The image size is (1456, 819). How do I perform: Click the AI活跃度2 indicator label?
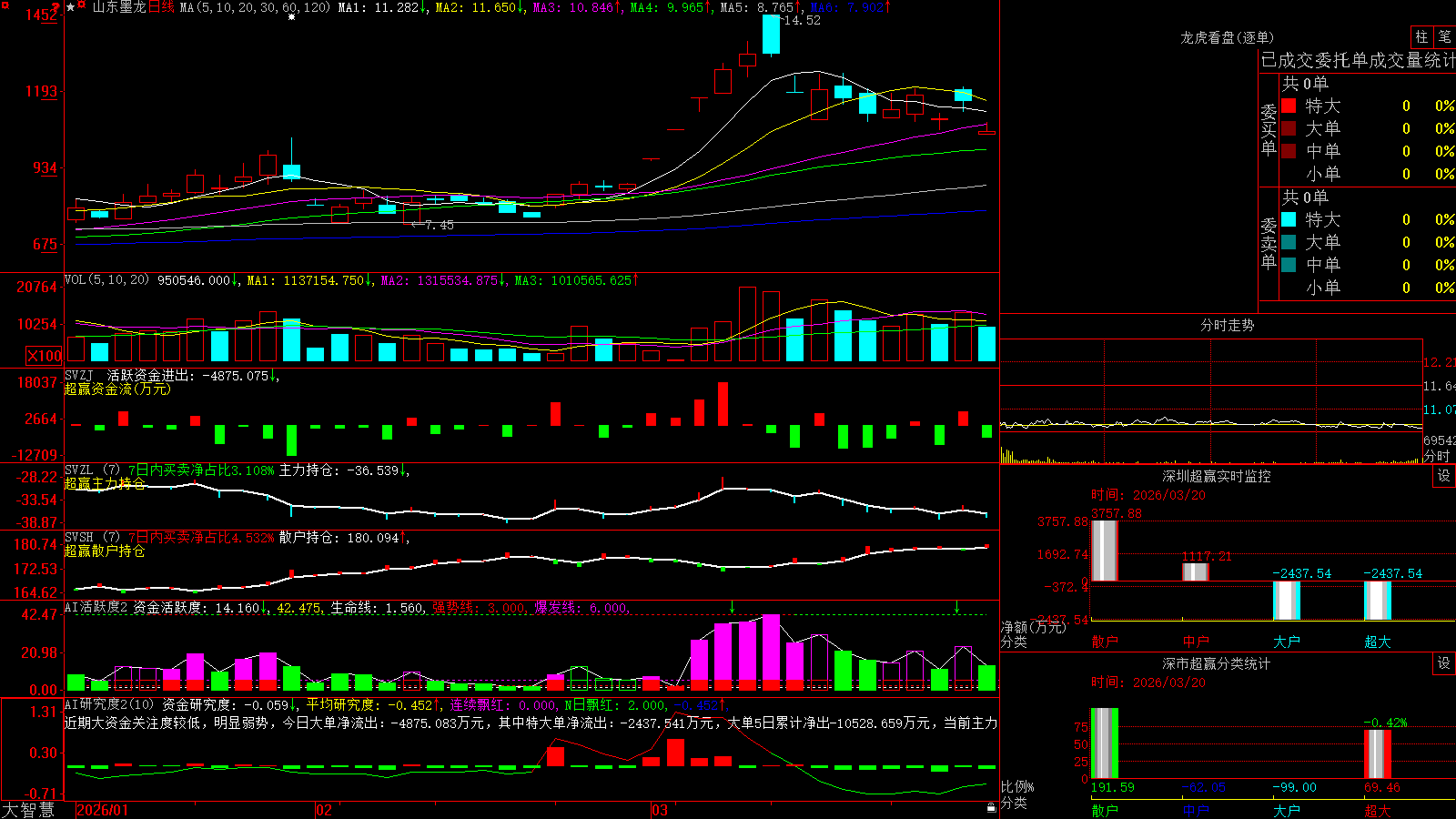tap(96, 608)
